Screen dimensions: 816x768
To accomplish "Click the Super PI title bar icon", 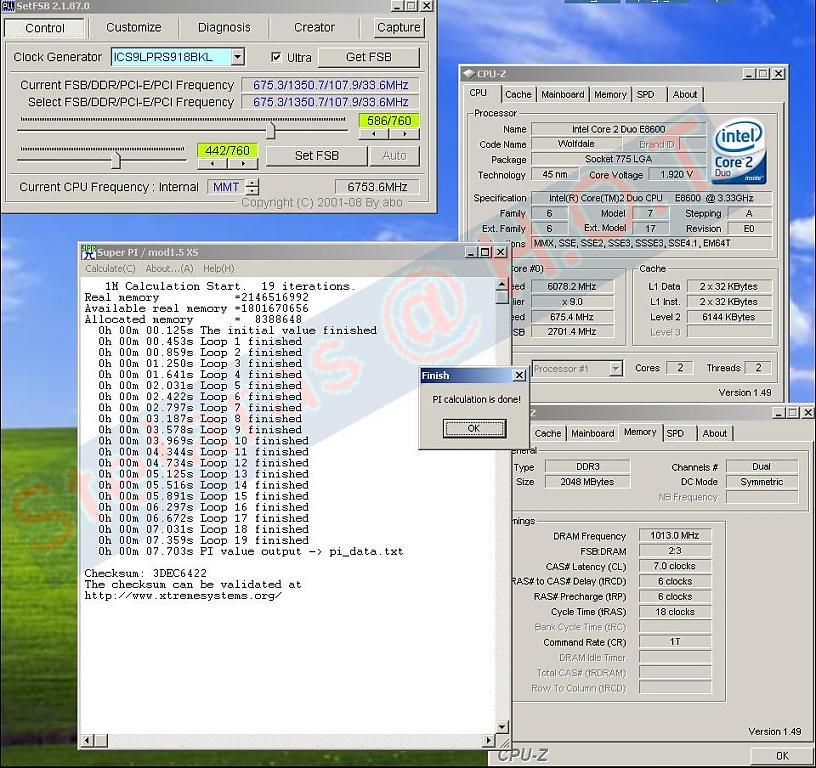I will tap(89, 252).
